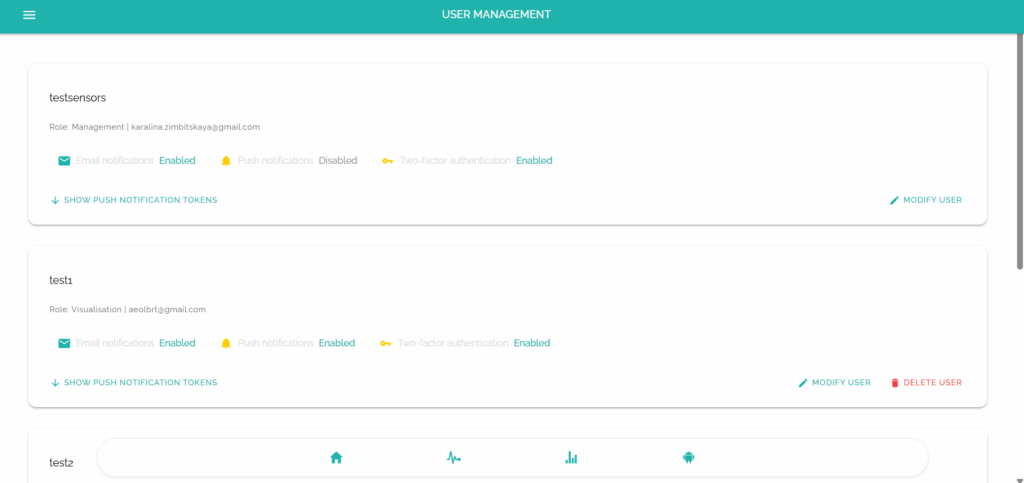Viewport: 1024px width, 483px height.
Task: Click the Android robot icon
Action: point(688,458)
